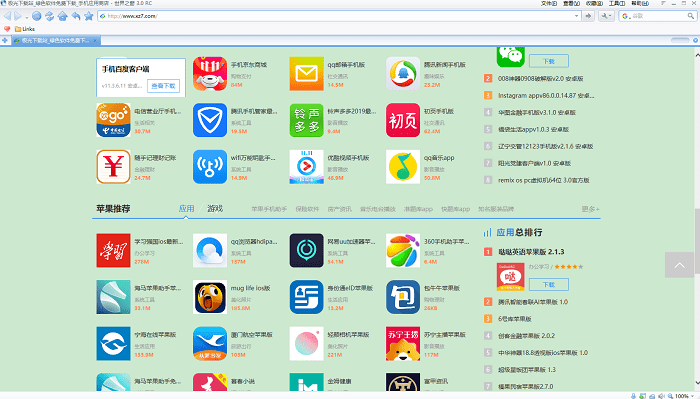Click the Add to favorites star icon

point(89,16)
